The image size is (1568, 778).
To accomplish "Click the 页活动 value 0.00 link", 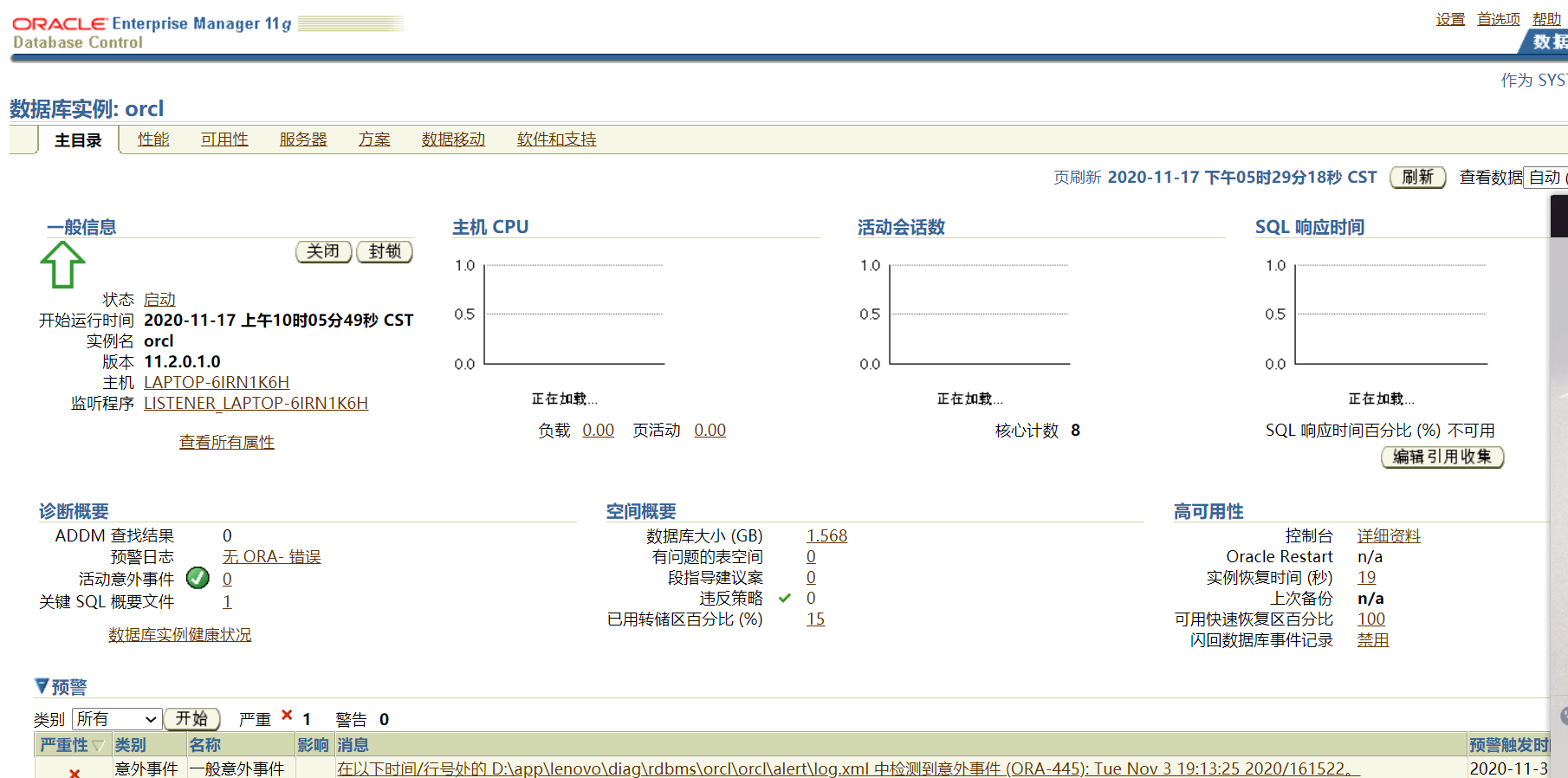I will coord(709,431).
